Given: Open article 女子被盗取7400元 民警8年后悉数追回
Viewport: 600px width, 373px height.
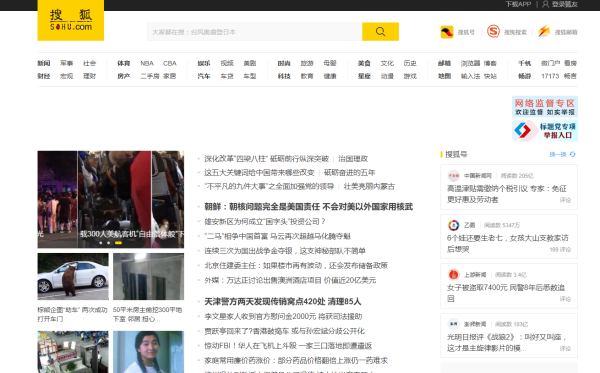Looking at the screenshot, I should point(506,293).
